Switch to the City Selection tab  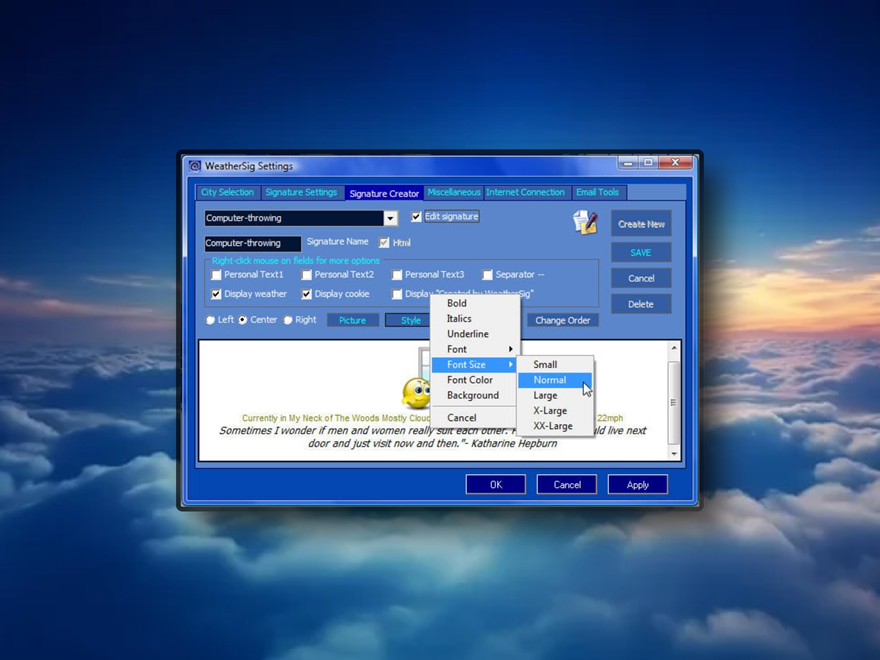(x=228, y=192)
